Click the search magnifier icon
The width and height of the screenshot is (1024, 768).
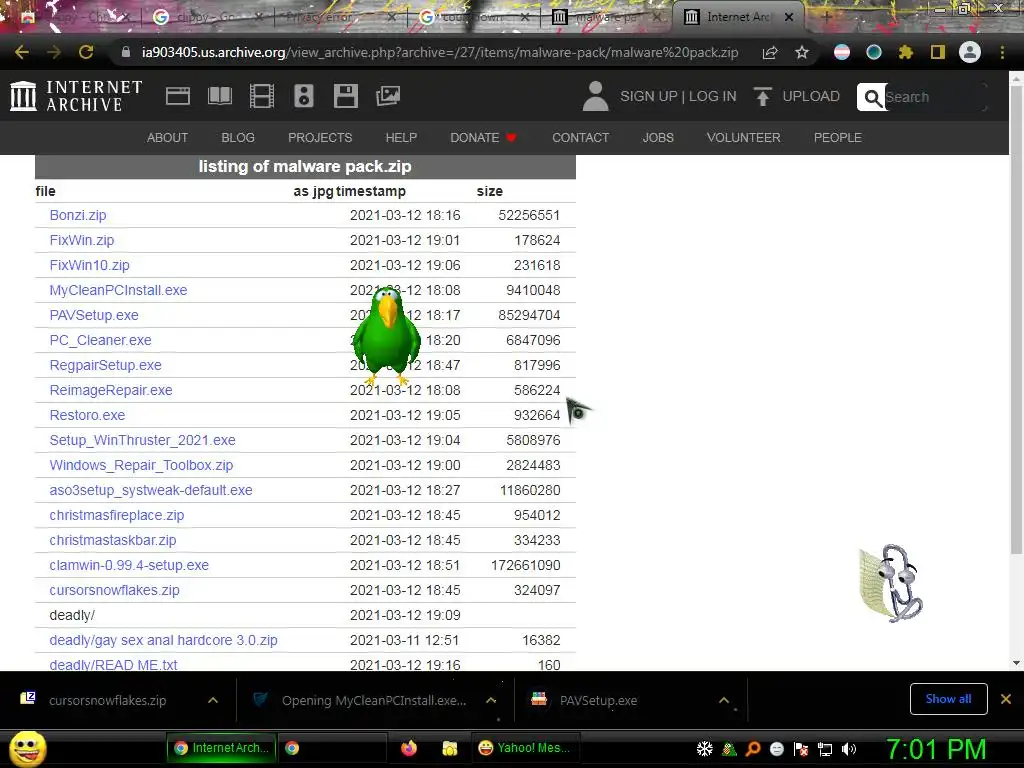[872, 97]
